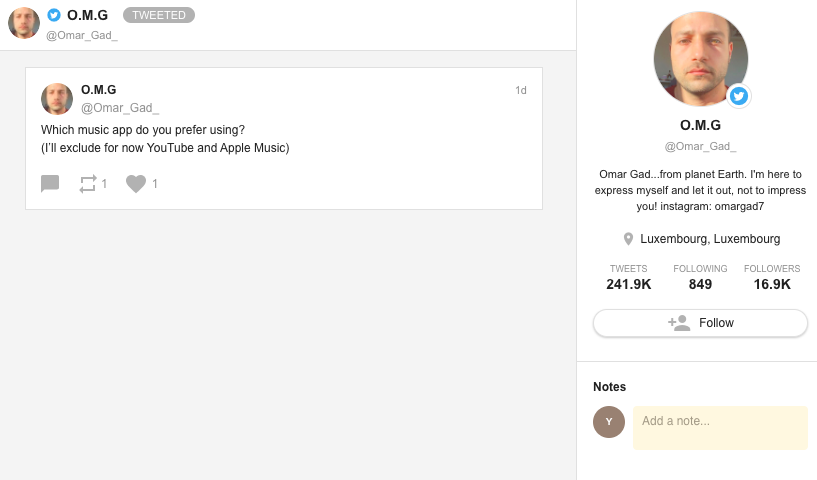Open the @Omar_Gad_ handle in tweet card
817x480 pixels.
[120, 108]
